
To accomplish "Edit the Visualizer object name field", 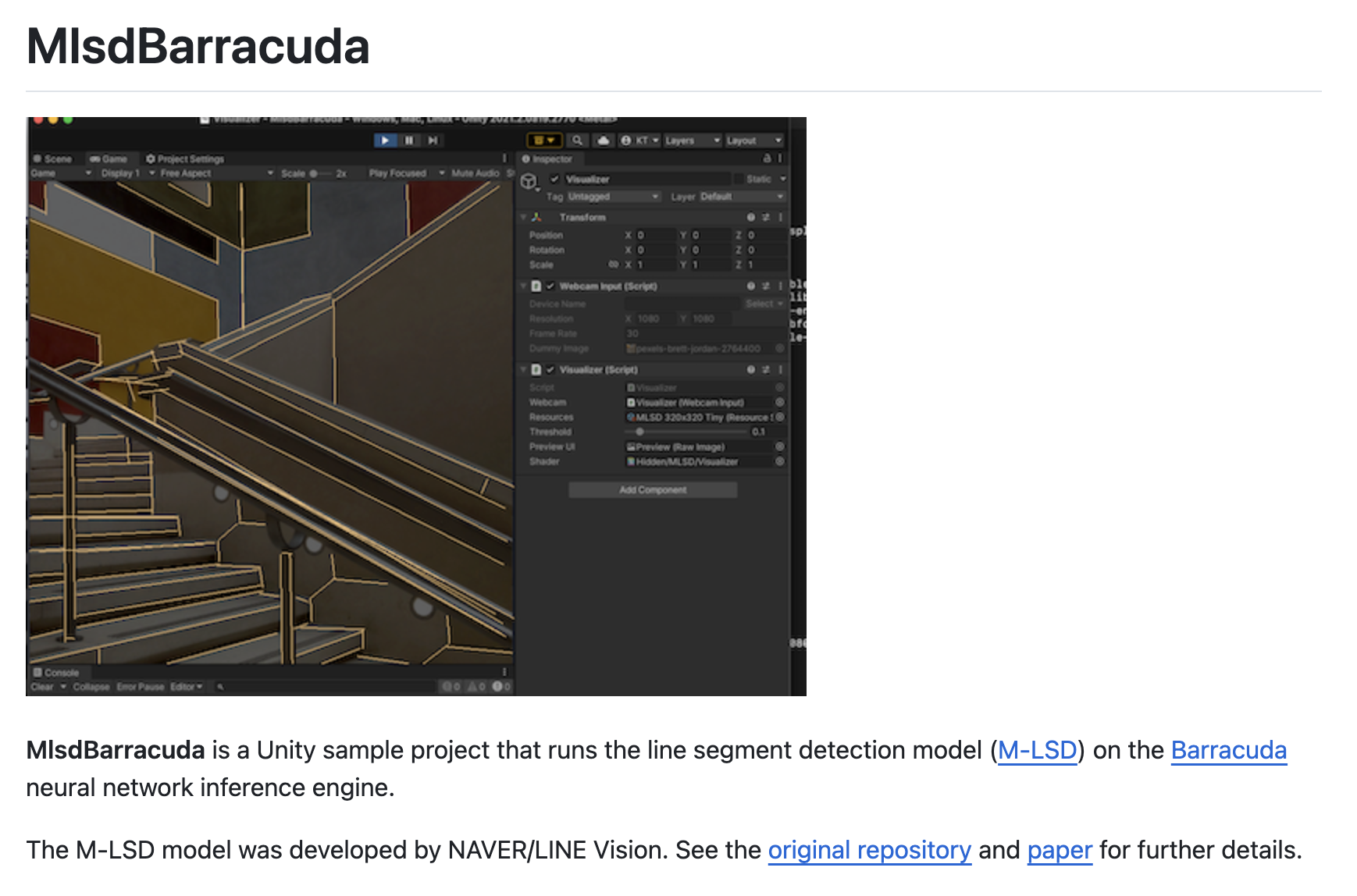I will pos(648,179).
